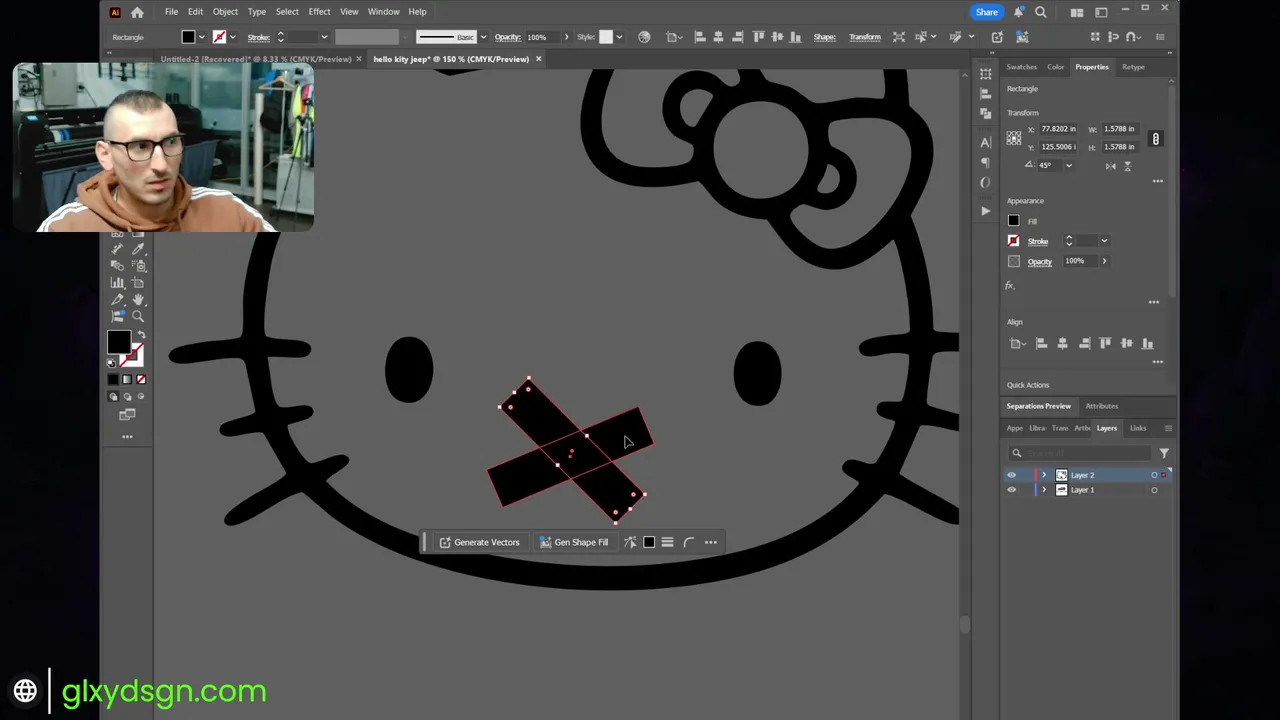Click the fx effects icon in Appearance
This screenshot has width=1280, height=720.
1010,286
